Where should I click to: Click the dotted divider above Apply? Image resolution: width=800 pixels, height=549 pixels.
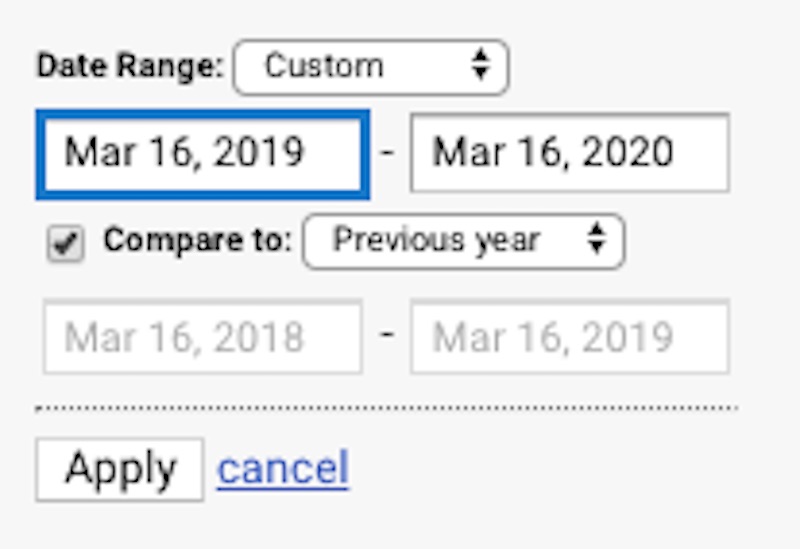(386, 408)
